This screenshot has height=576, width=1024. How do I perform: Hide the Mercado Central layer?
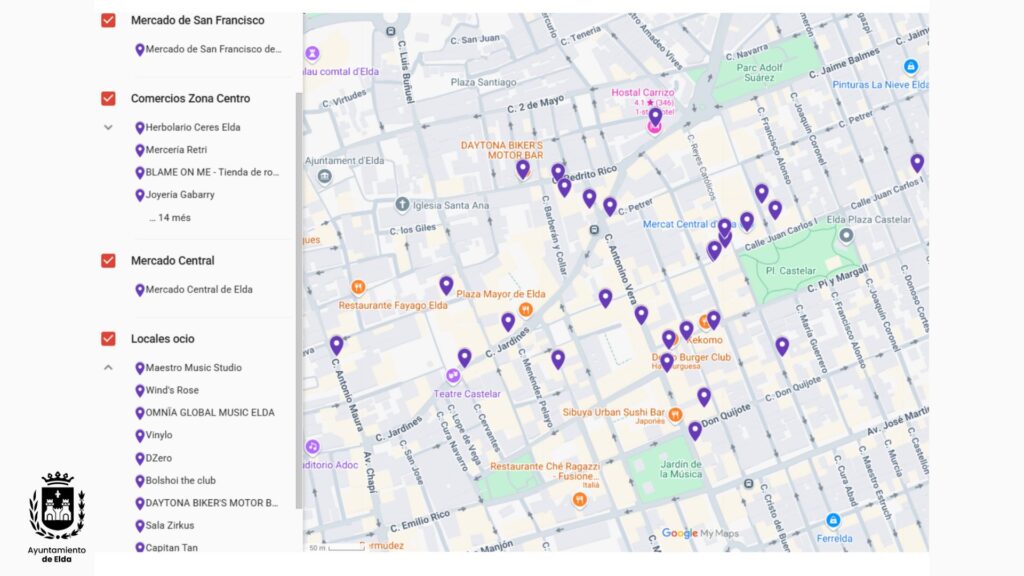click(108, 261)
